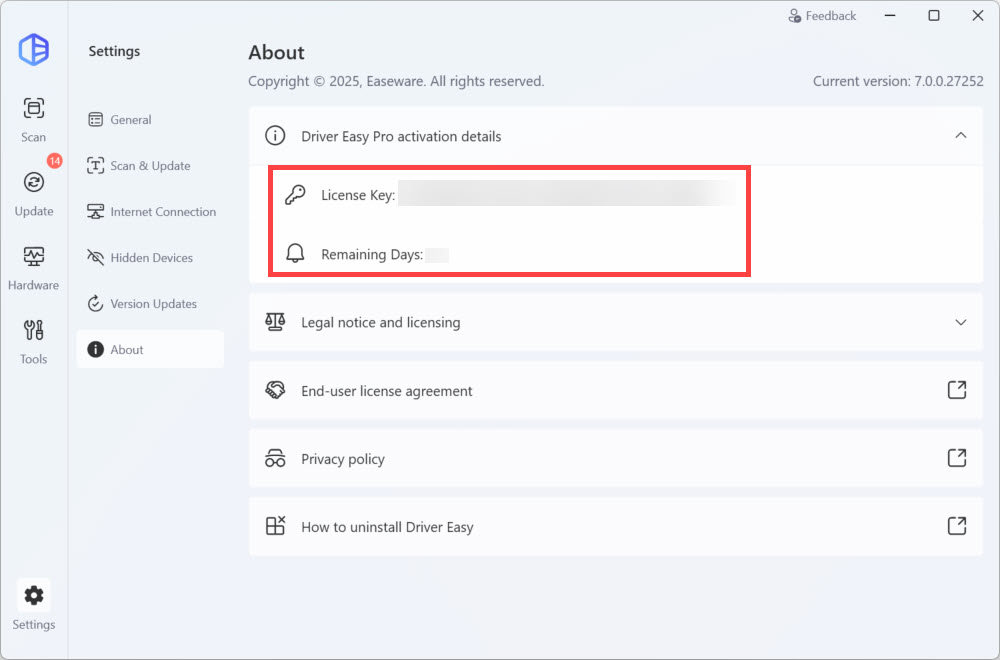
Task: Click external-link icon for End-user license agreement
Action: 957,390
